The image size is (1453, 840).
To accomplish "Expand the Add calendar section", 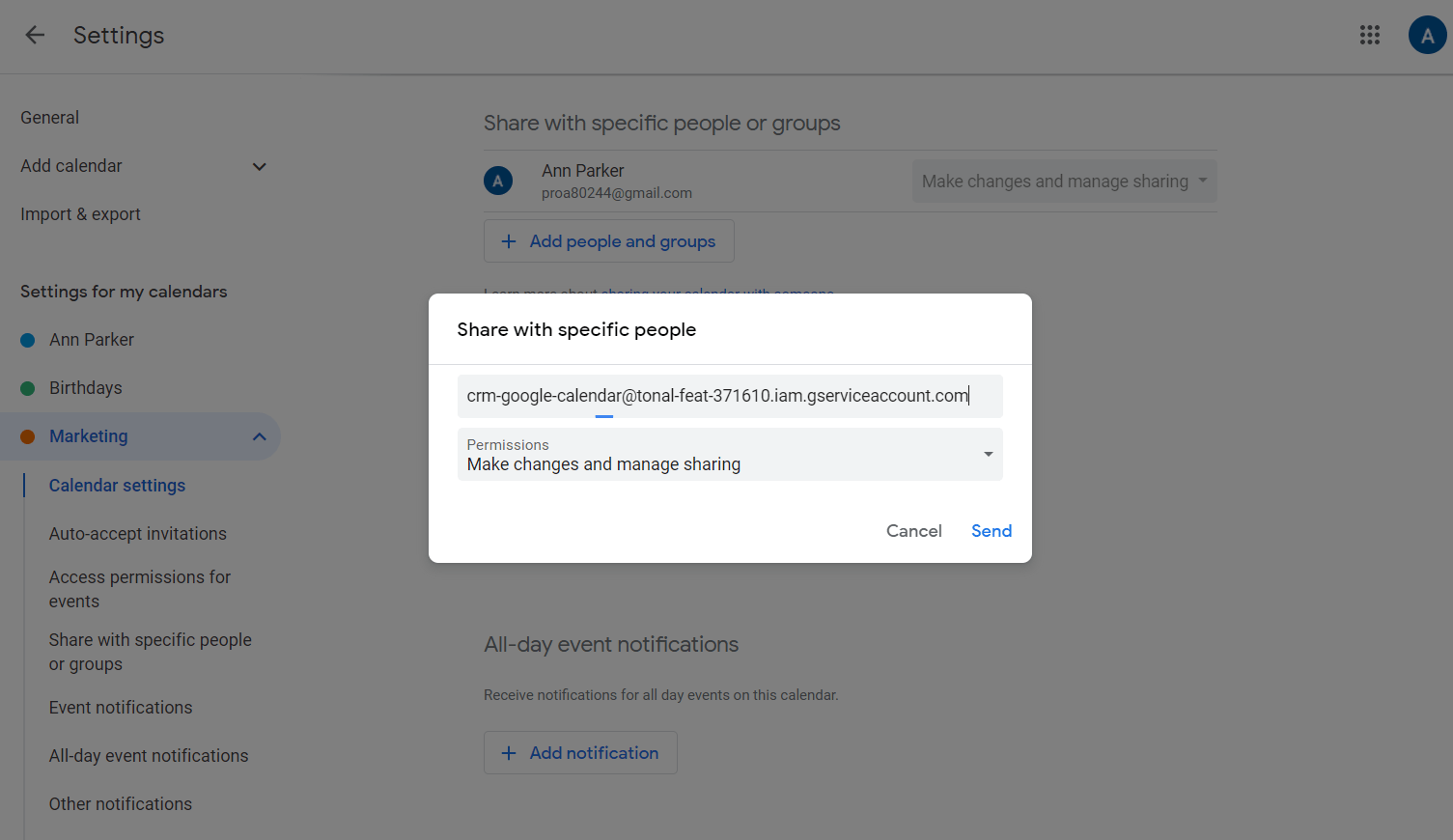I will 259,166.
